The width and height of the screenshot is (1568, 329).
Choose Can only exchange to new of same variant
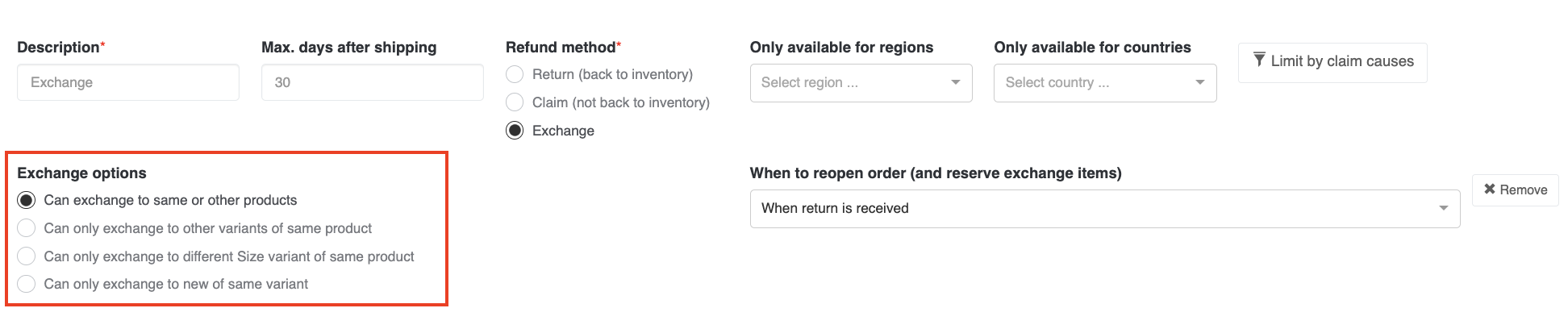pos(27,284)
